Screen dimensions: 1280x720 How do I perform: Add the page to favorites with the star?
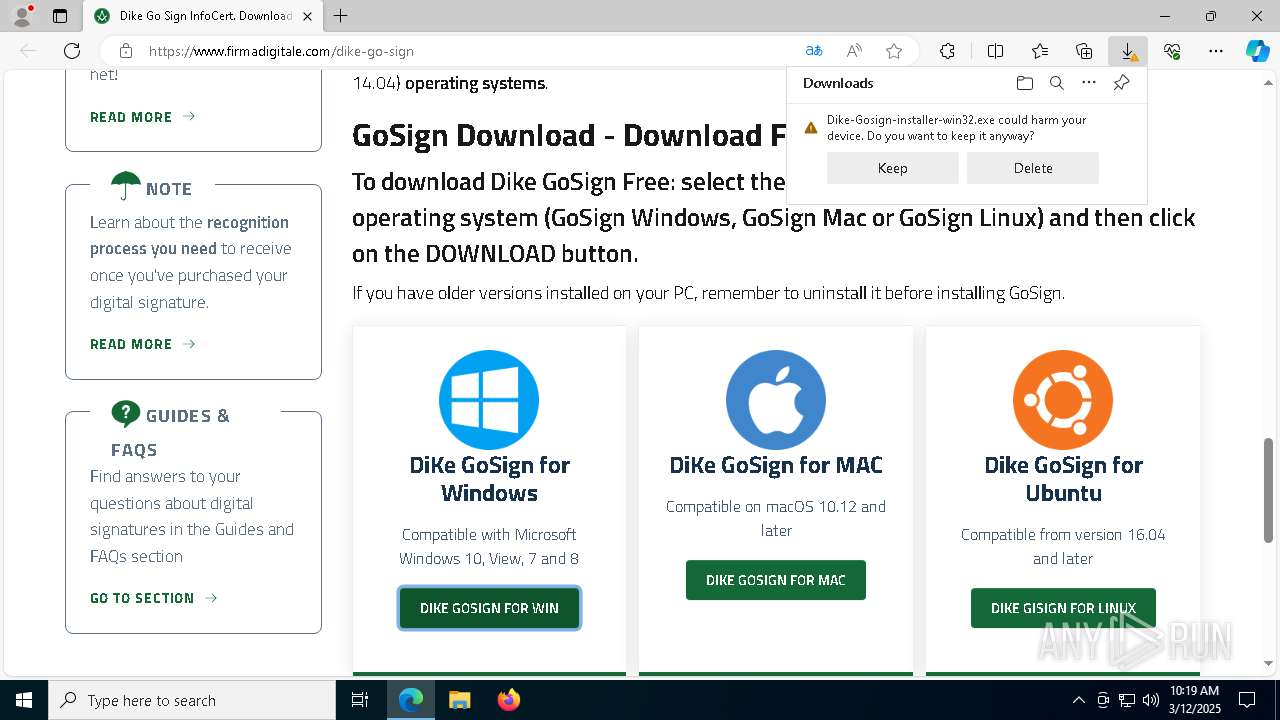894,51
